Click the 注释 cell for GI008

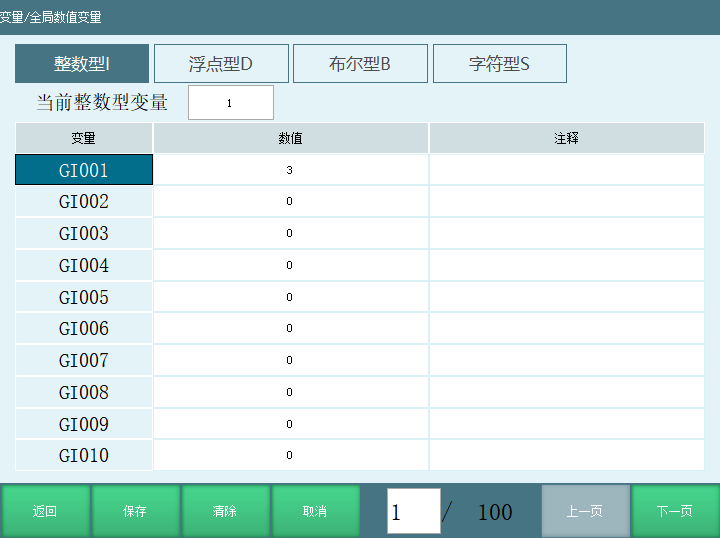click(566, 392)
